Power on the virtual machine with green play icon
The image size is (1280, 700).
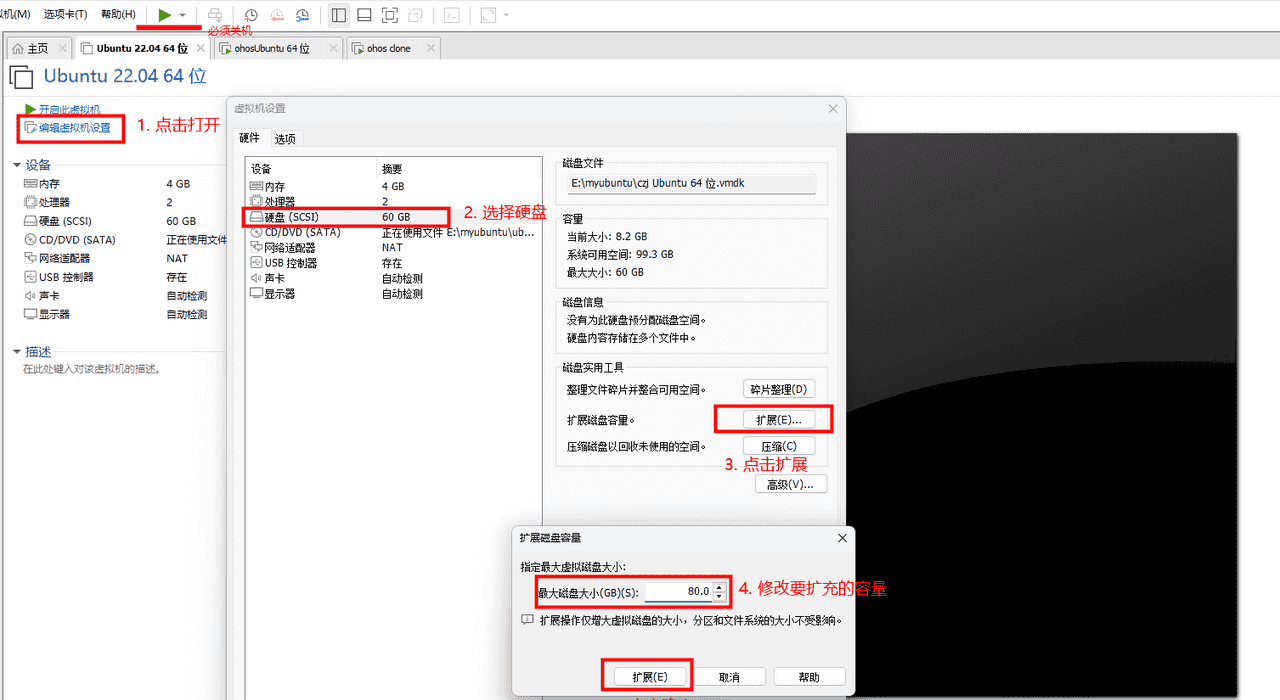tap(165, 14)
